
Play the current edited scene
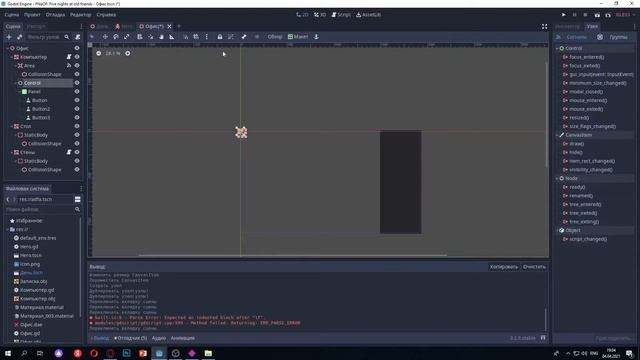click(597, 15)
